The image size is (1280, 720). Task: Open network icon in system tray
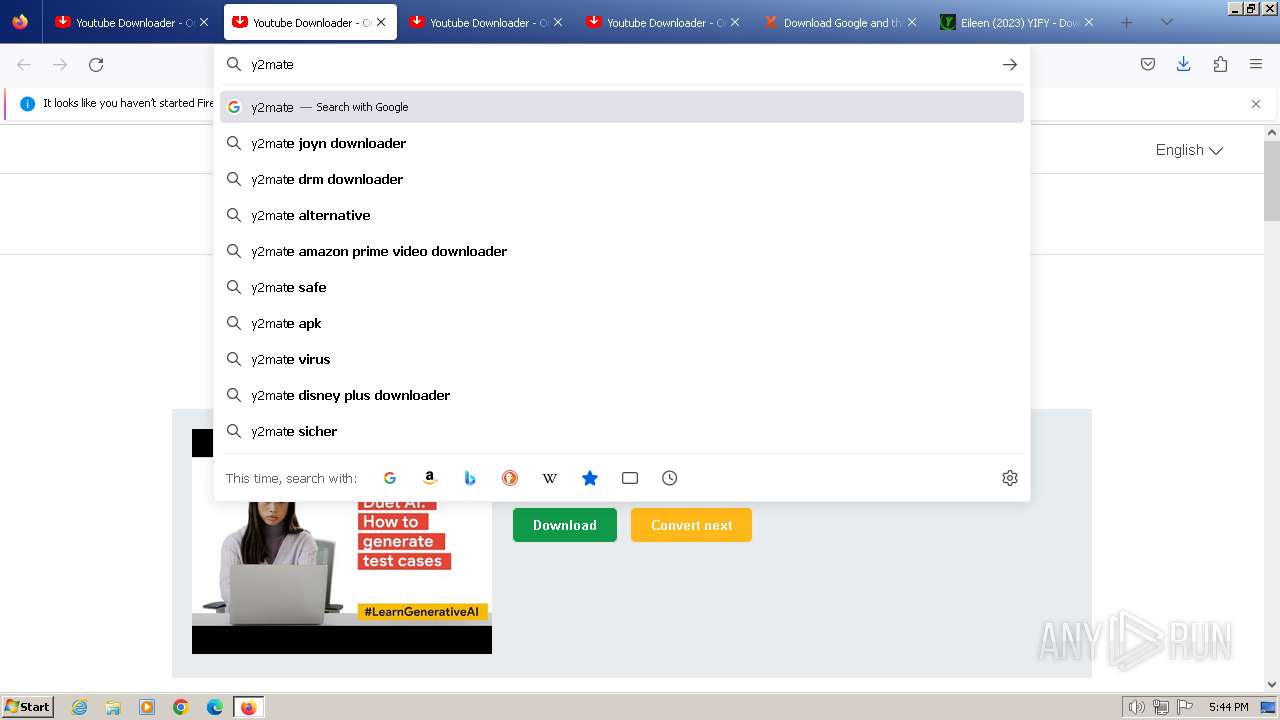1161,707
